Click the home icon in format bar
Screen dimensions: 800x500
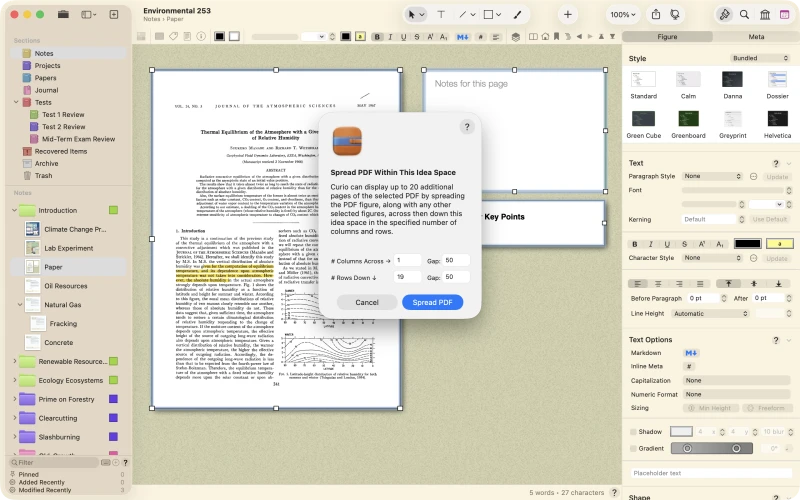(x=545, y=37)
